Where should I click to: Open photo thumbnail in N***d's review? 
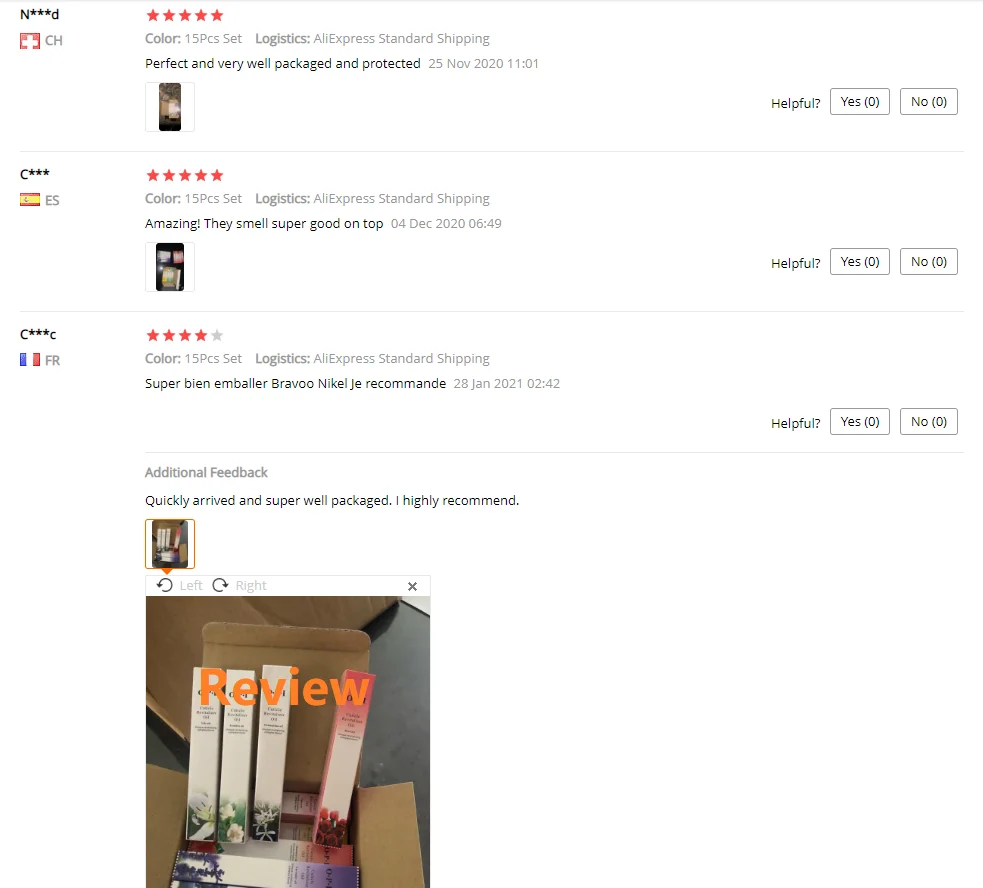coord(170,107)
